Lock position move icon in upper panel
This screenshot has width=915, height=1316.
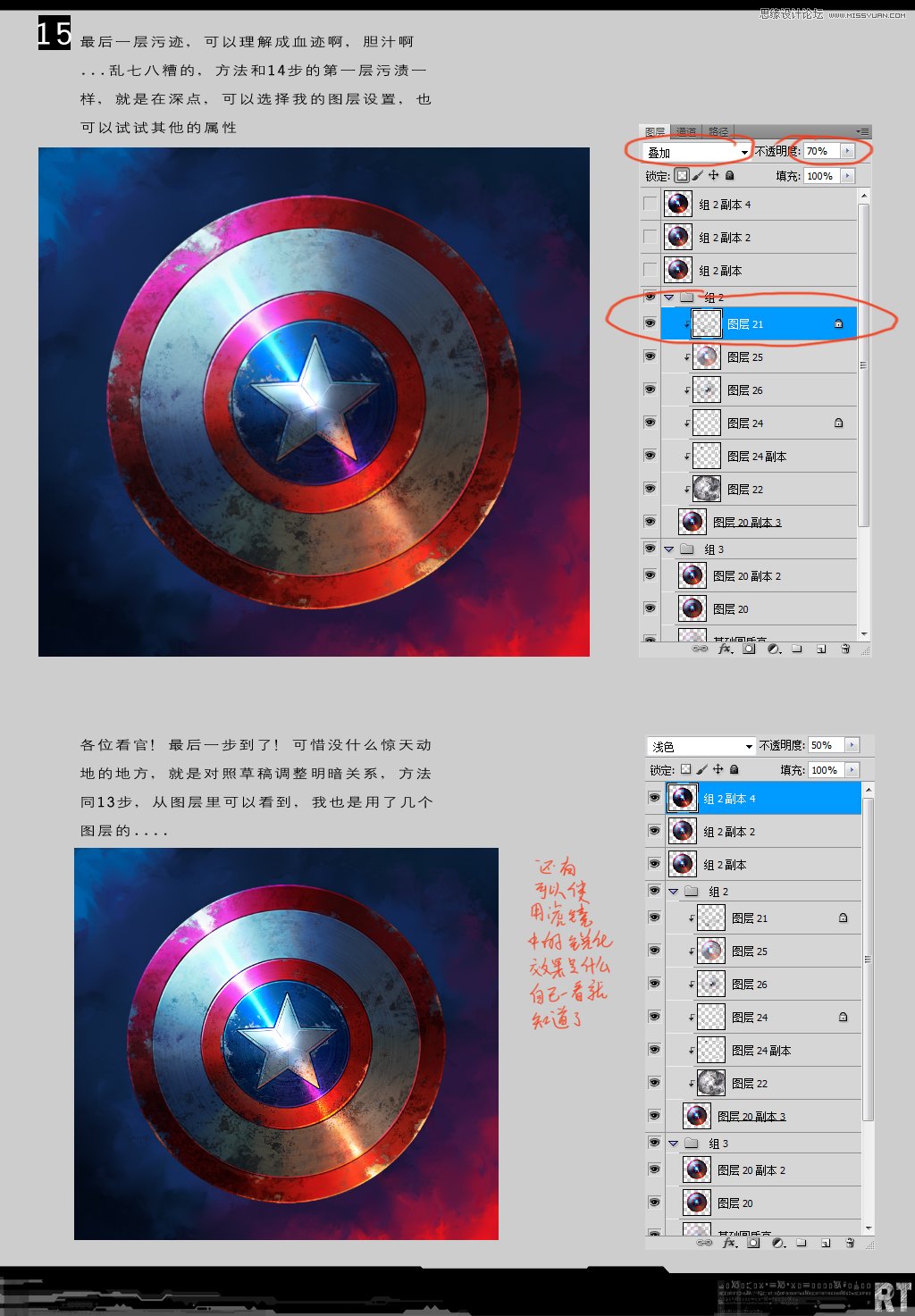tap(714, 176)
